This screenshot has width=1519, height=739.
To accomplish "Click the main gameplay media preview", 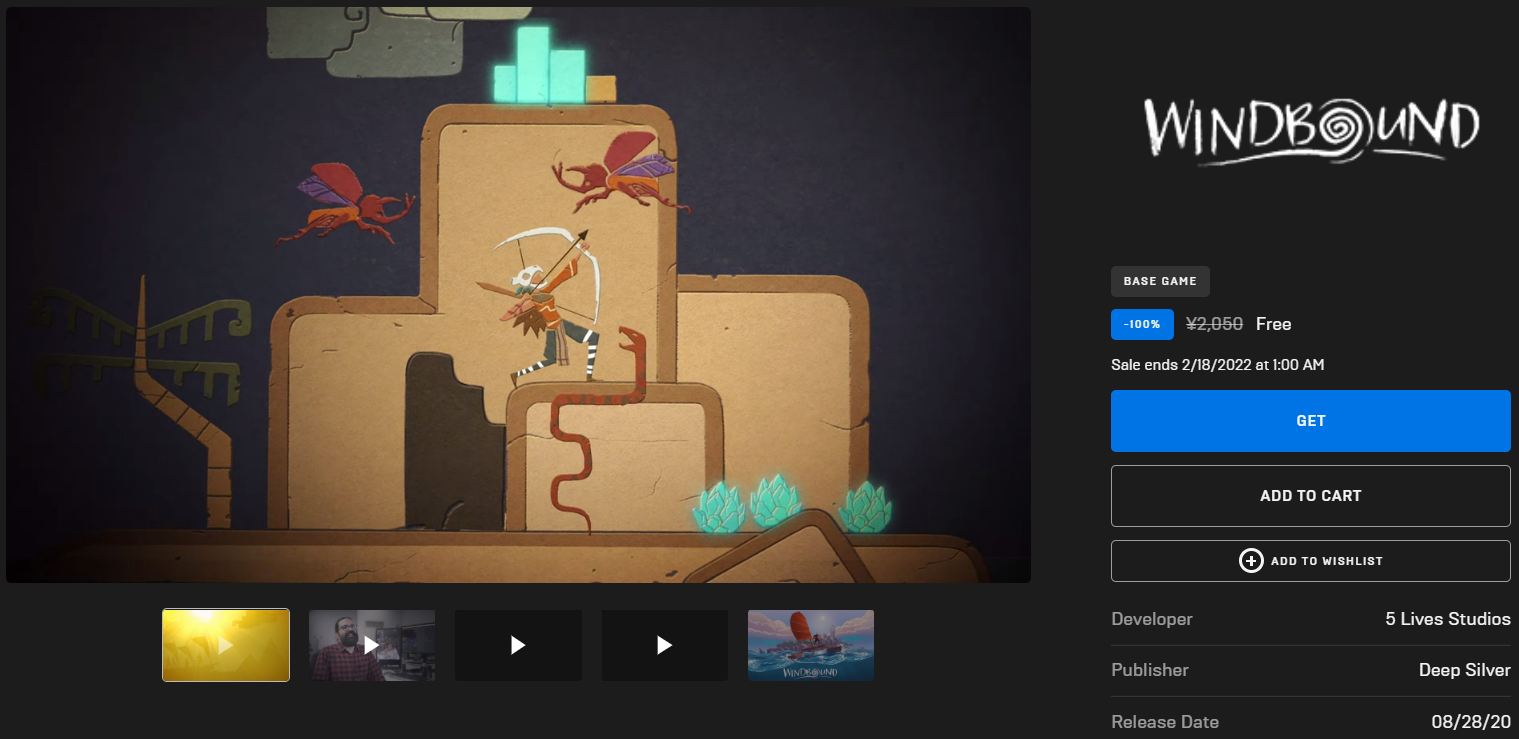I will coord(518,295).
